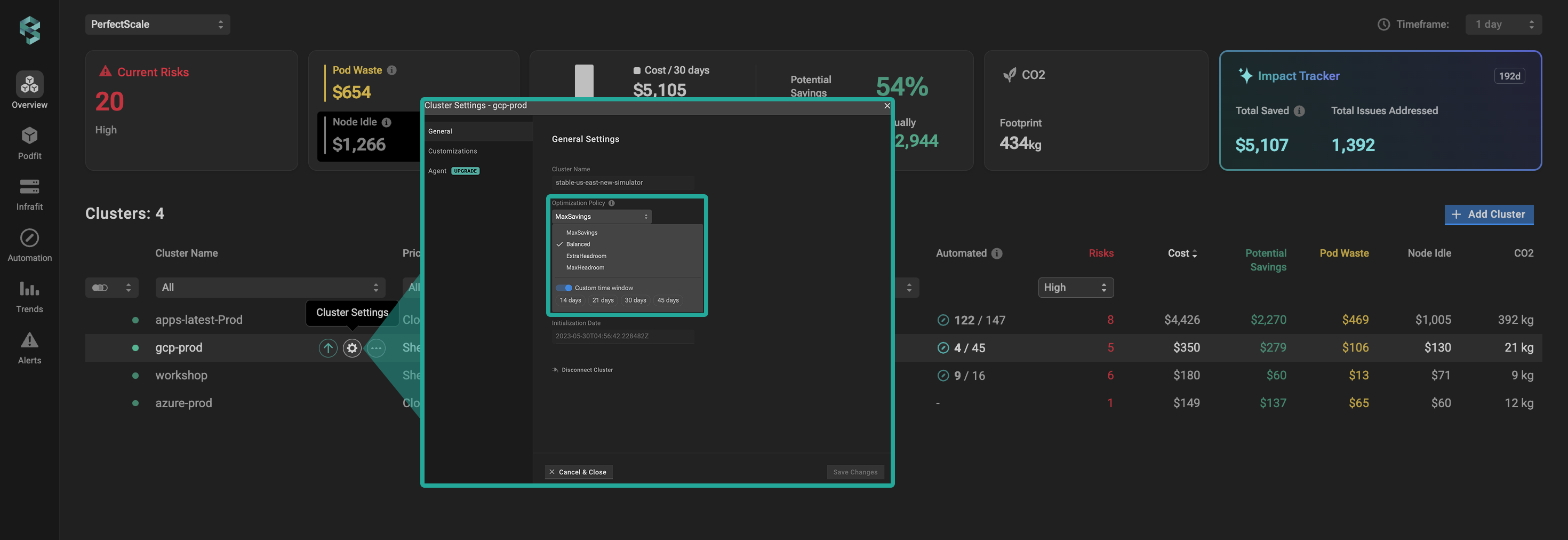Image resolution: width=1568 pixels, height=540 pixels.
Task: Click the upgrade arrow icon for gcp-prod
Action: tap(327, 347)
